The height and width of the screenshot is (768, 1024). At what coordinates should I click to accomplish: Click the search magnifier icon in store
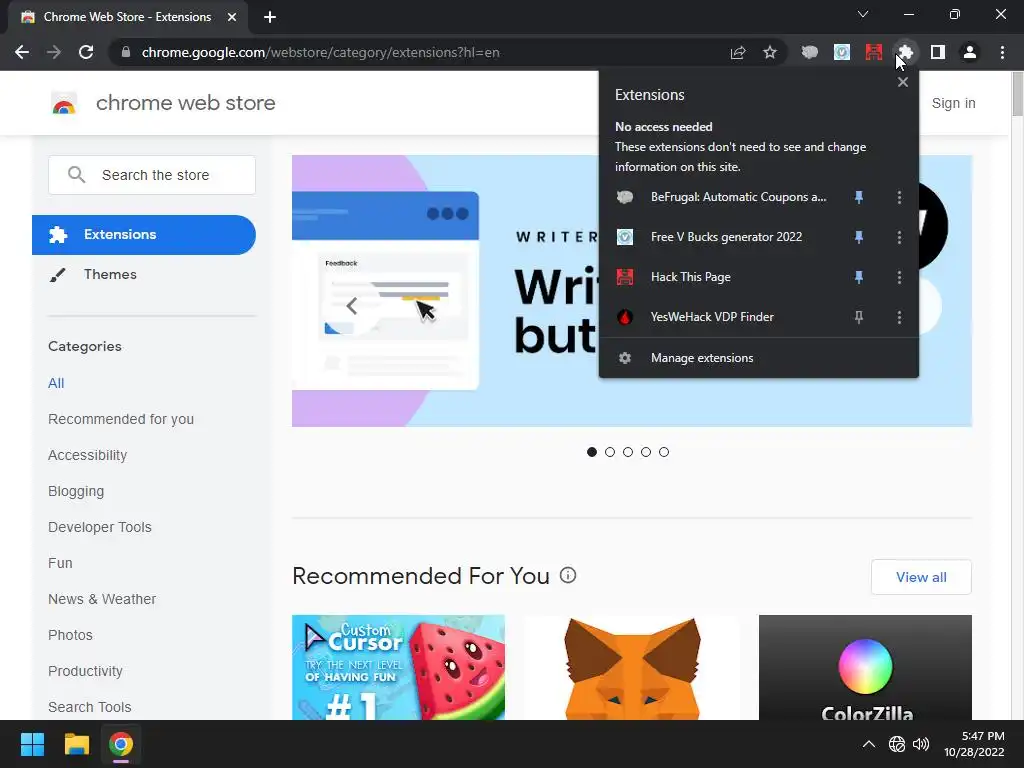pos(76,174)
